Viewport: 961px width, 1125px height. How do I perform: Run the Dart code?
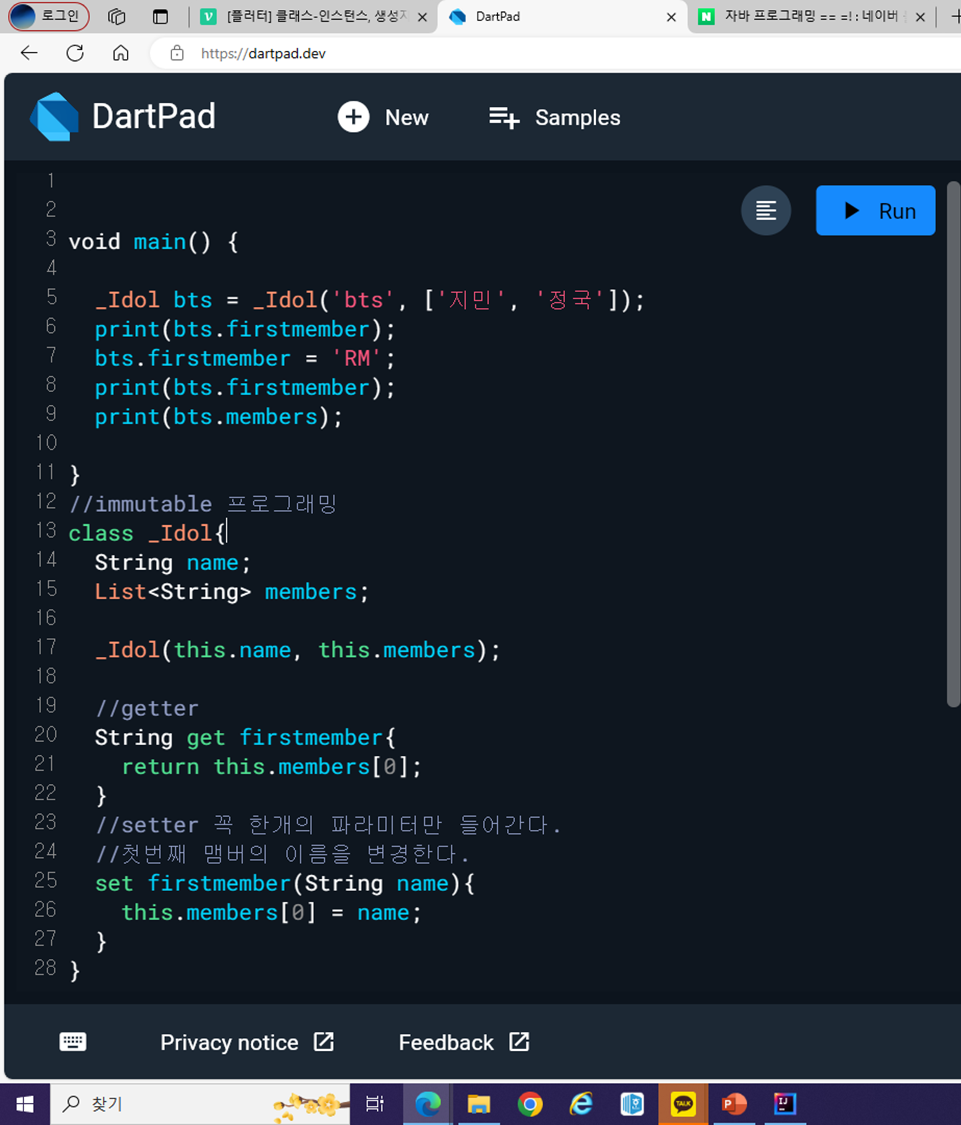click(x=875, y=211)
